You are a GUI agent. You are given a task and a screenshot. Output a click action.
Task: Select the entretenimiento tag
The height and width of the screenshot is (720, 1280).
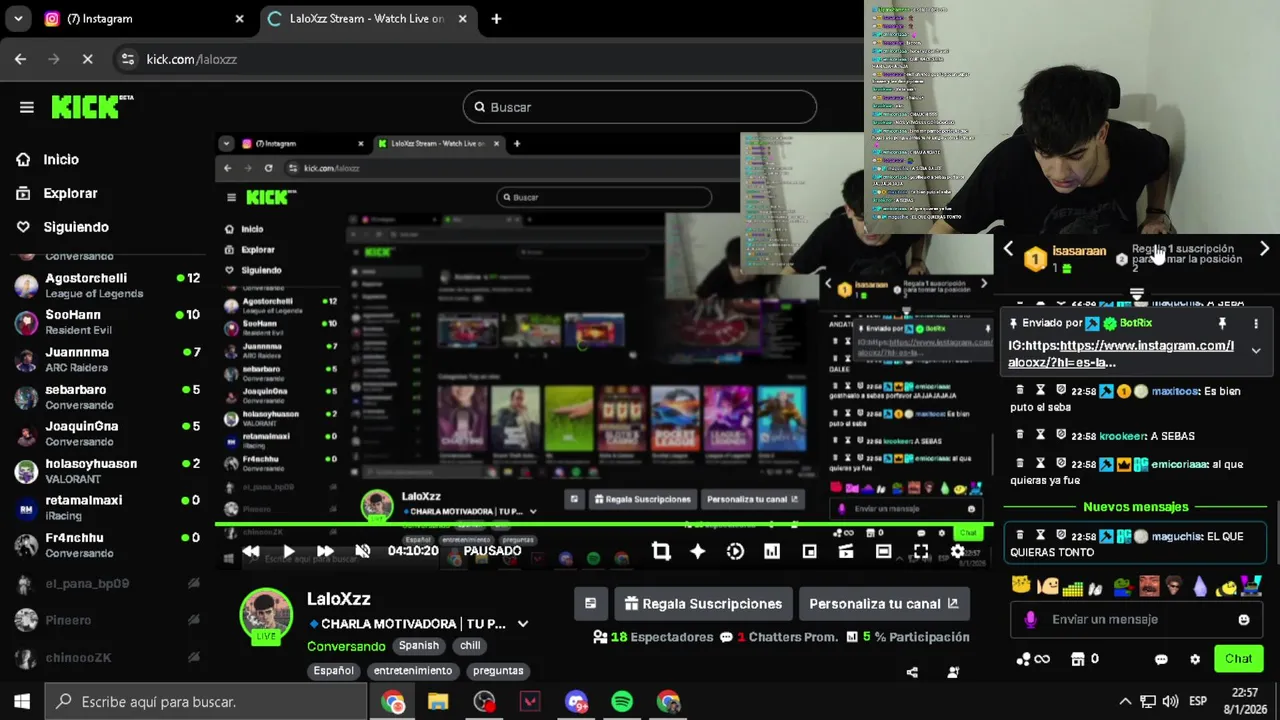(x=413, y=671)
